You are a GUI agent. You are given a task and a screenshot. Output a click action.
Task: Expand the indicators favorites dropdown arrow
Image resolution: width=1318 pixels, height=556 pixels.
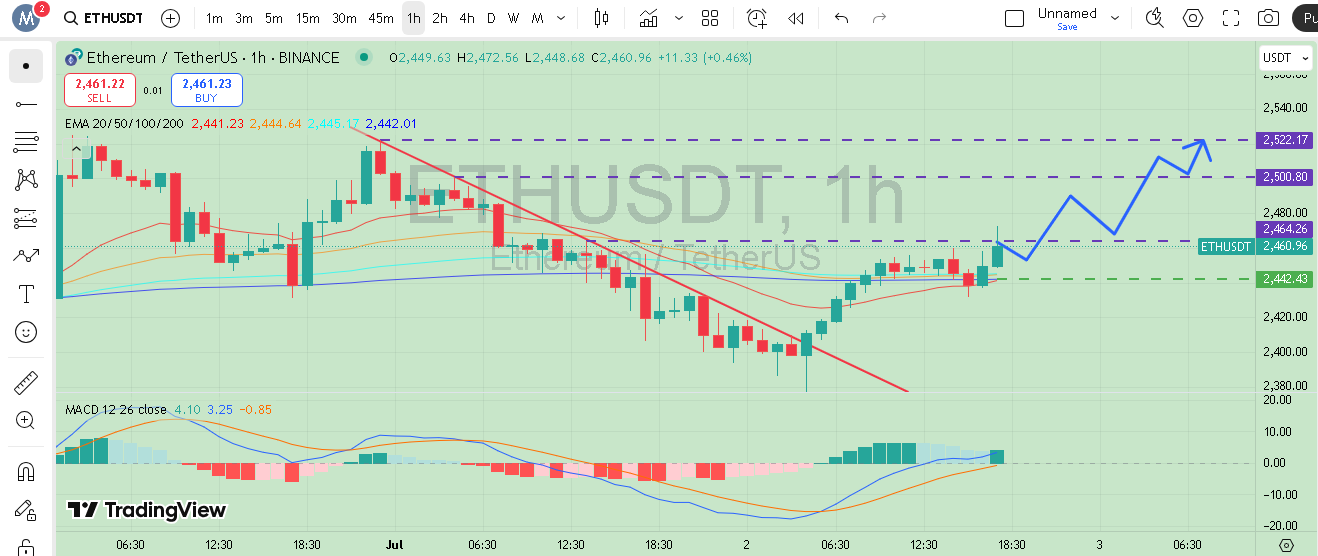click(x=680, y=18)
